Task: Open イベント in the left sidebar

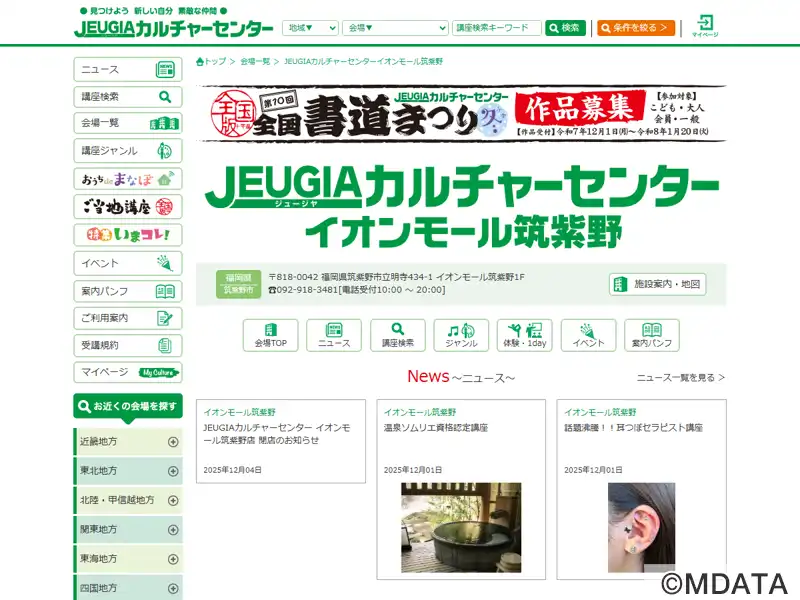Action: (x=128, y=263)
